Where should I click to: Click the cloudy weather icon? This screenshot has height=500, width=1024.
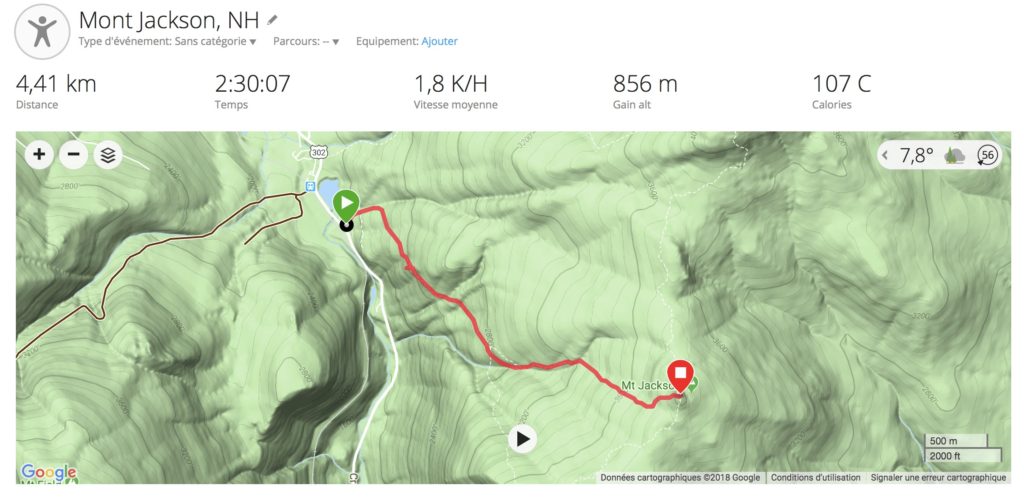[x=955, y=155]
